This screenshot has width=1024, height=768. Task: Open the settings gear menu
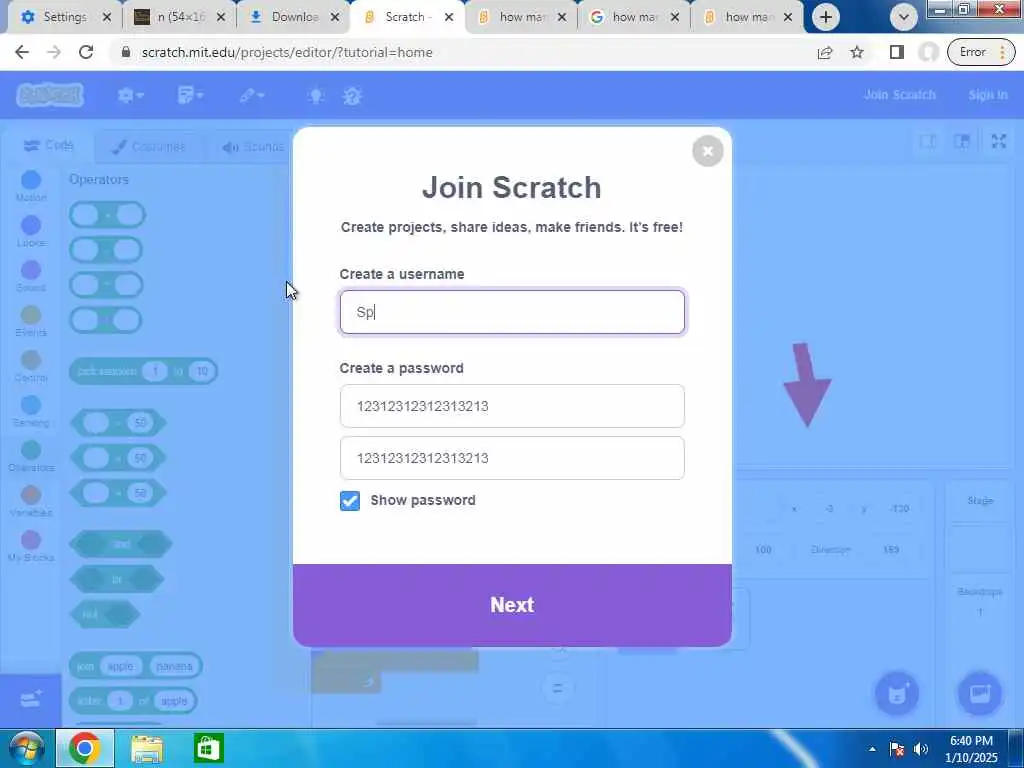pos(130,95)
